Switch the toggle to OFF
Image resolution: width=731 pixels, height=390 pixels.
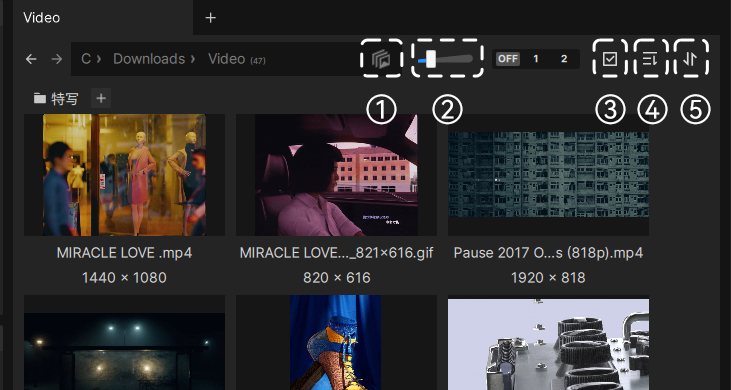click(x=508, y=59)
